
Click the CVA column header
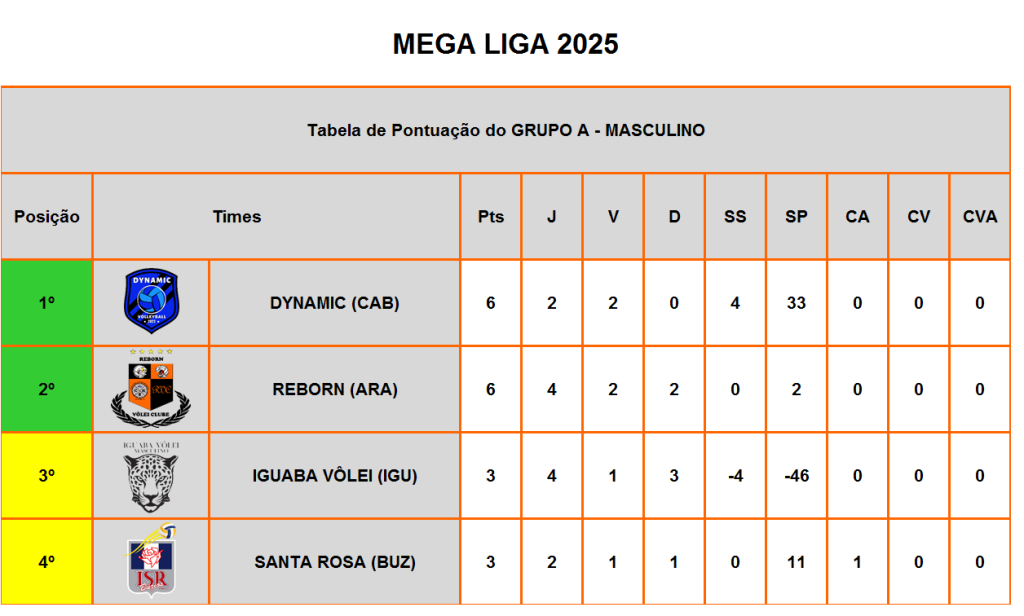[x=980, y=216]
